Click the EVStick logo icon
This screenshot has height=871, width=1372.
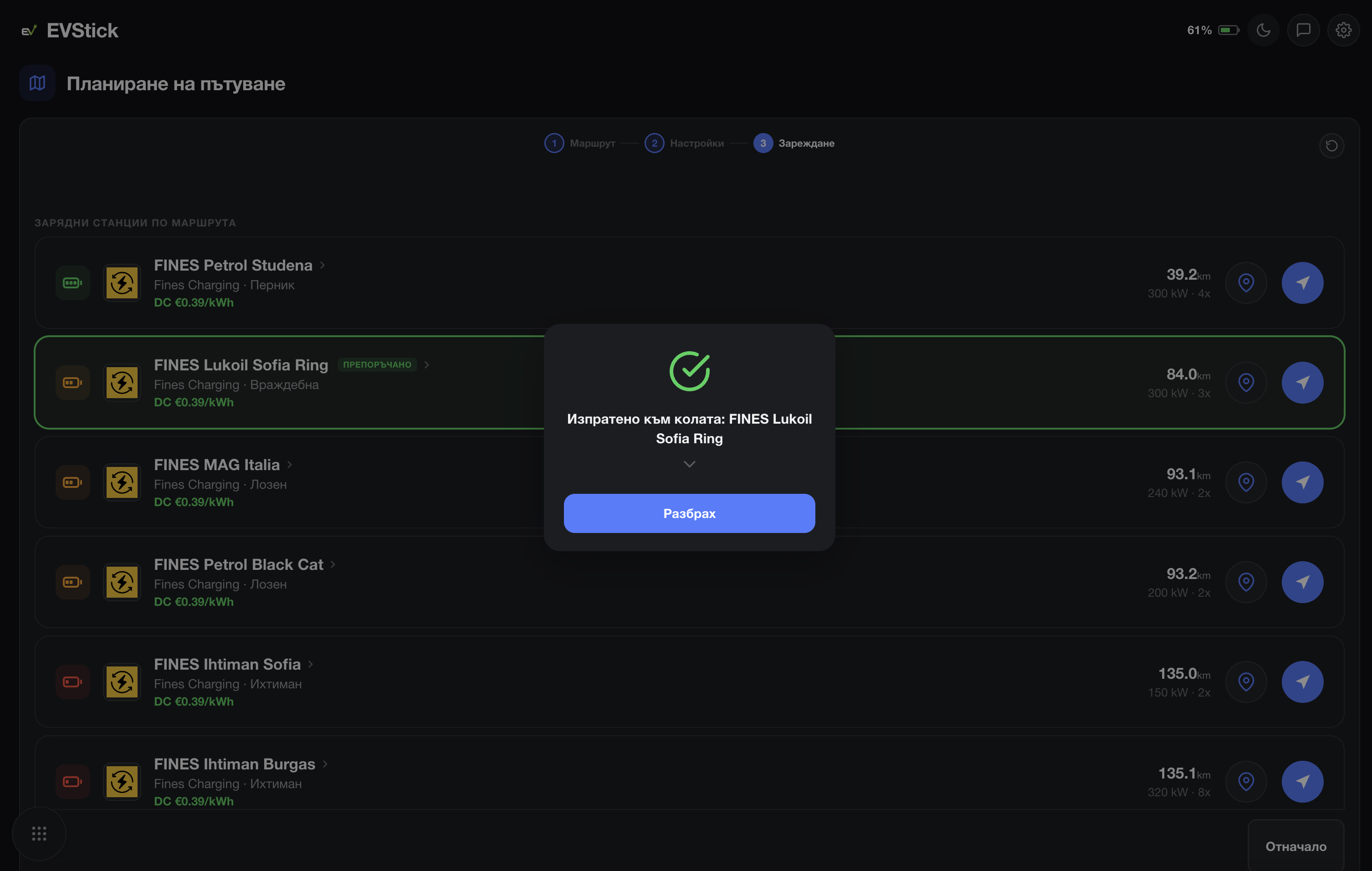[29, 30]
